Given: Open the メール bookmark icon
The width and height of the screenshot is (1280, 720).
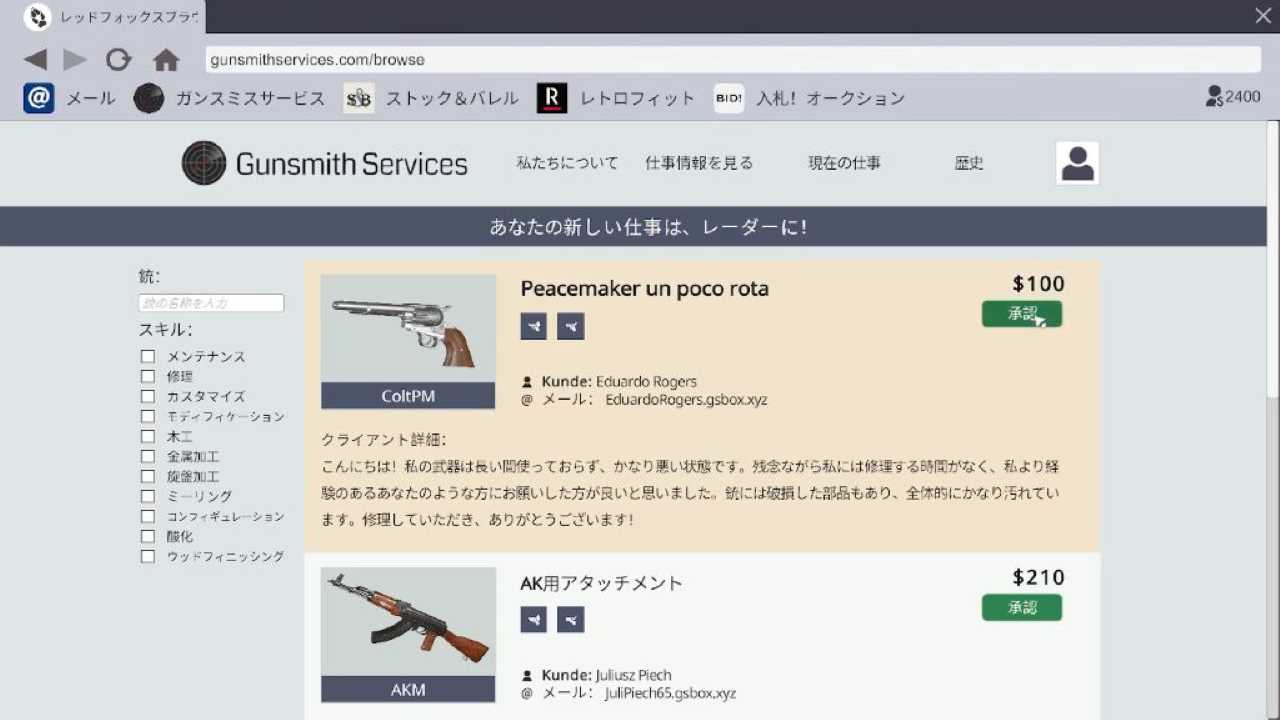Looking at the screenshot, I should point(39,98).
